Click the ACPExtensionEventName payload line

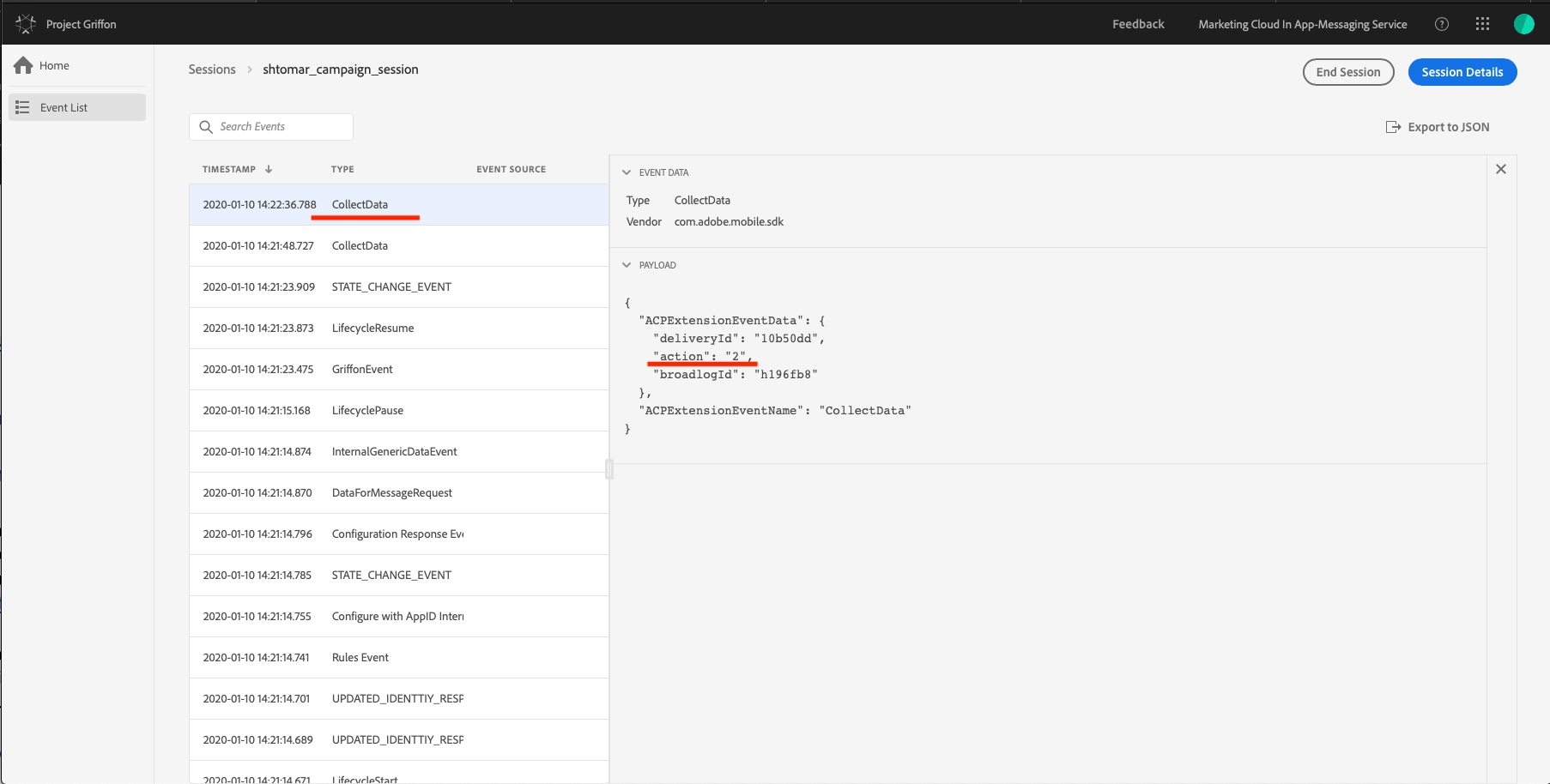(775, 410)
